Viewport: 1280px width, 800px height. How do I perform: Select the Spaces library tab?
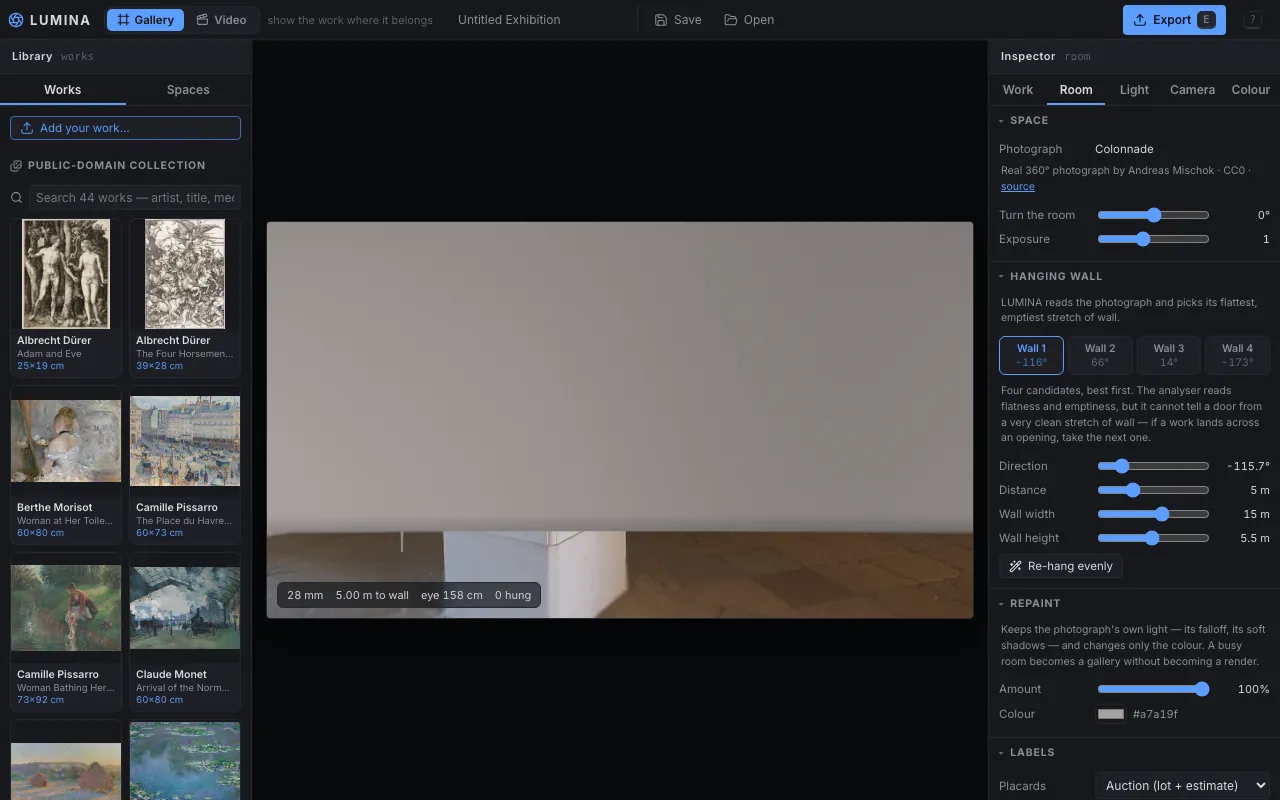[x=188, y=90]
